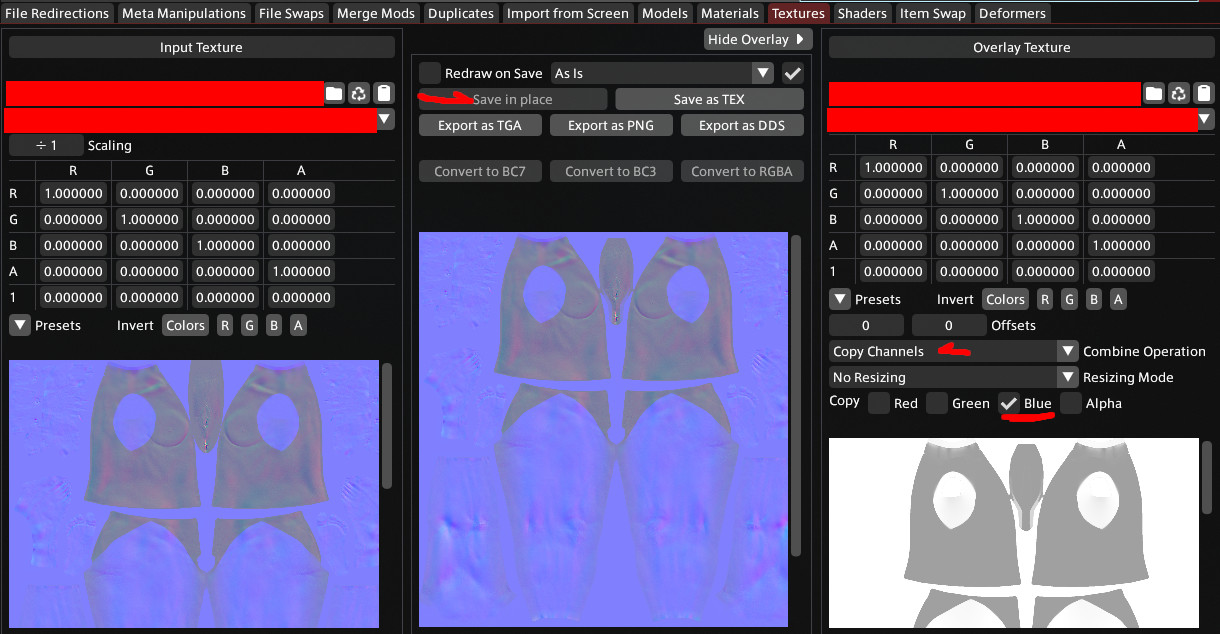Image resolution: width=1220 pixels, height=634 pixels.
Task: Invert A channel of Overlay Texture
Action: [1118, 299]
